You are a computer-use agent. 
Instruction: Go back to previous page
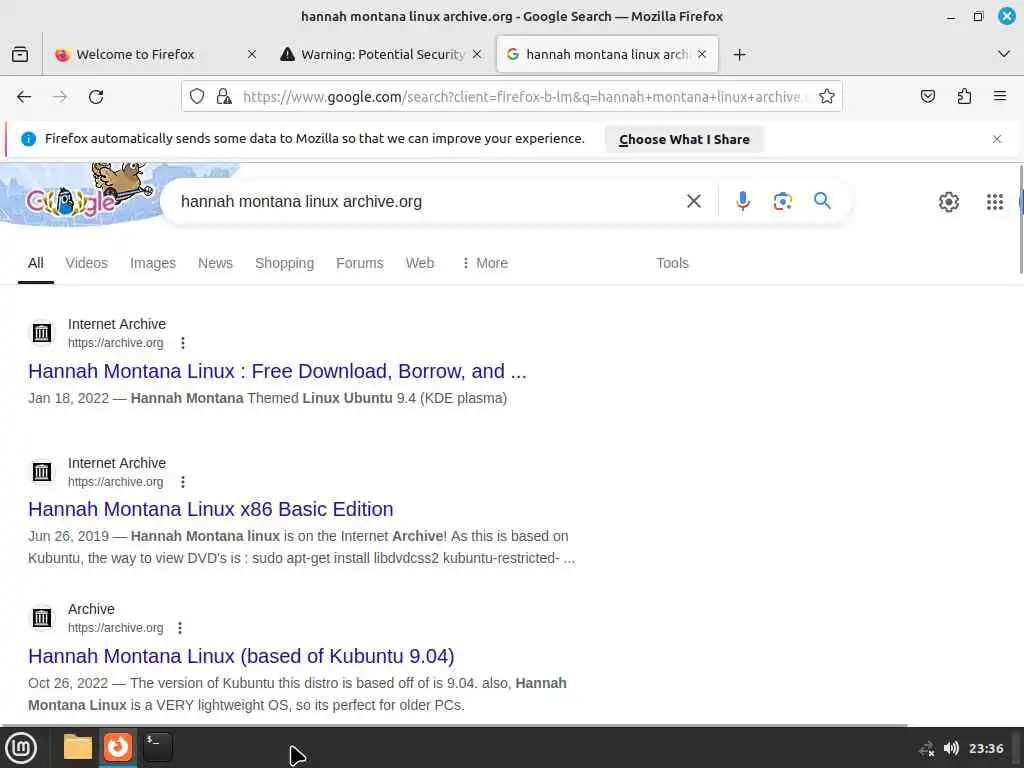(x=24, y=97)
